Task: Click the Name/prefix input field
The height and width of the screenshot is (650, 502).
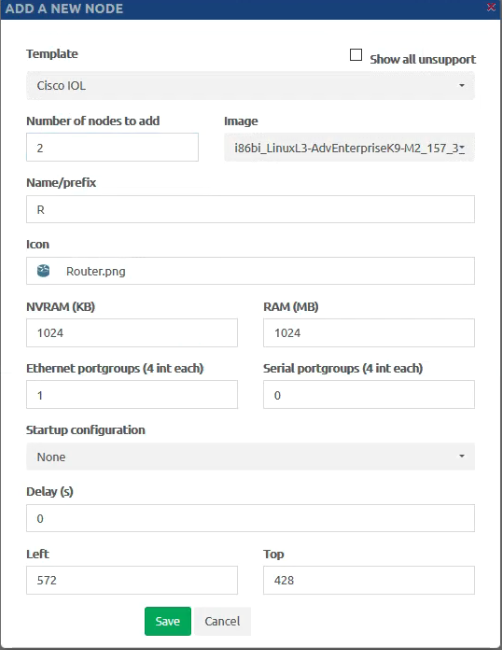Action: [x=250, y=209]
